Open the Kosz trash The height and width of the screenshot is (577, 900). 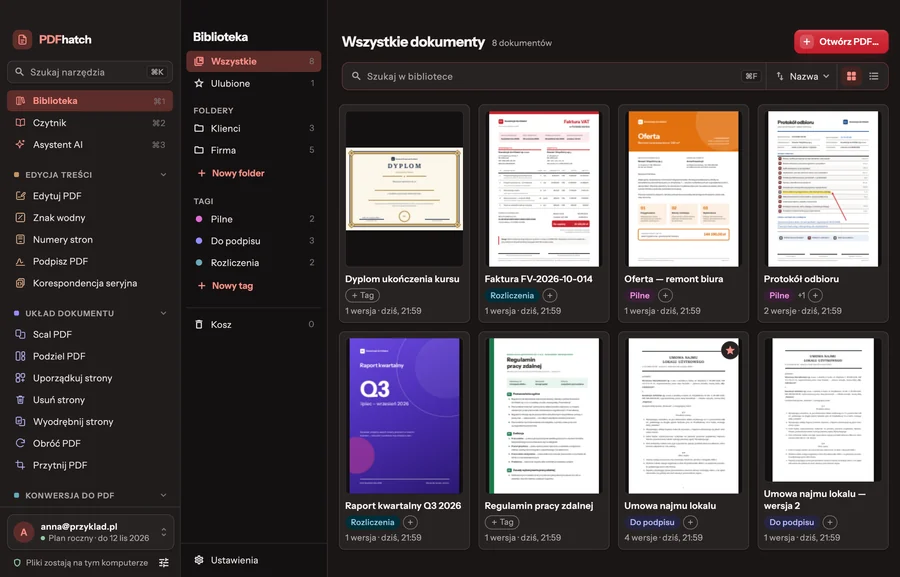point(254,324)
